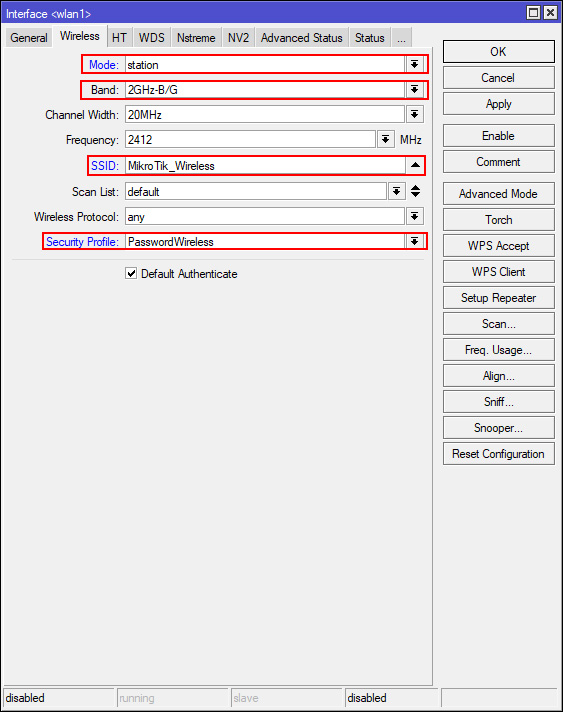Click the Frequency field showing 2412
The width and height of the screenshot is (563, 712).
(251, 139)
